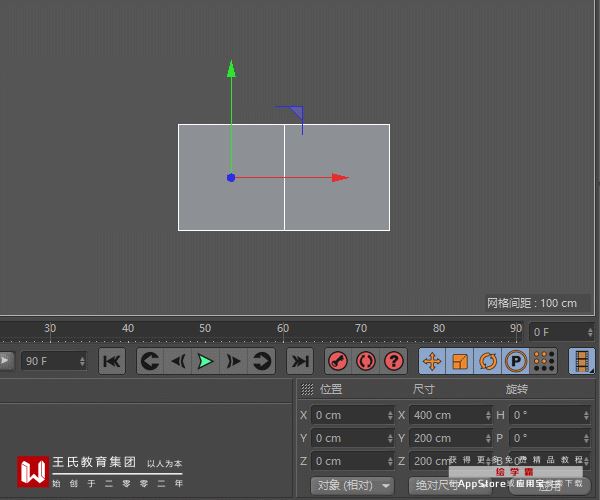Click stepper on rotation P field
The height and width of the screenshot is (500, 600).
pos(586,438)
